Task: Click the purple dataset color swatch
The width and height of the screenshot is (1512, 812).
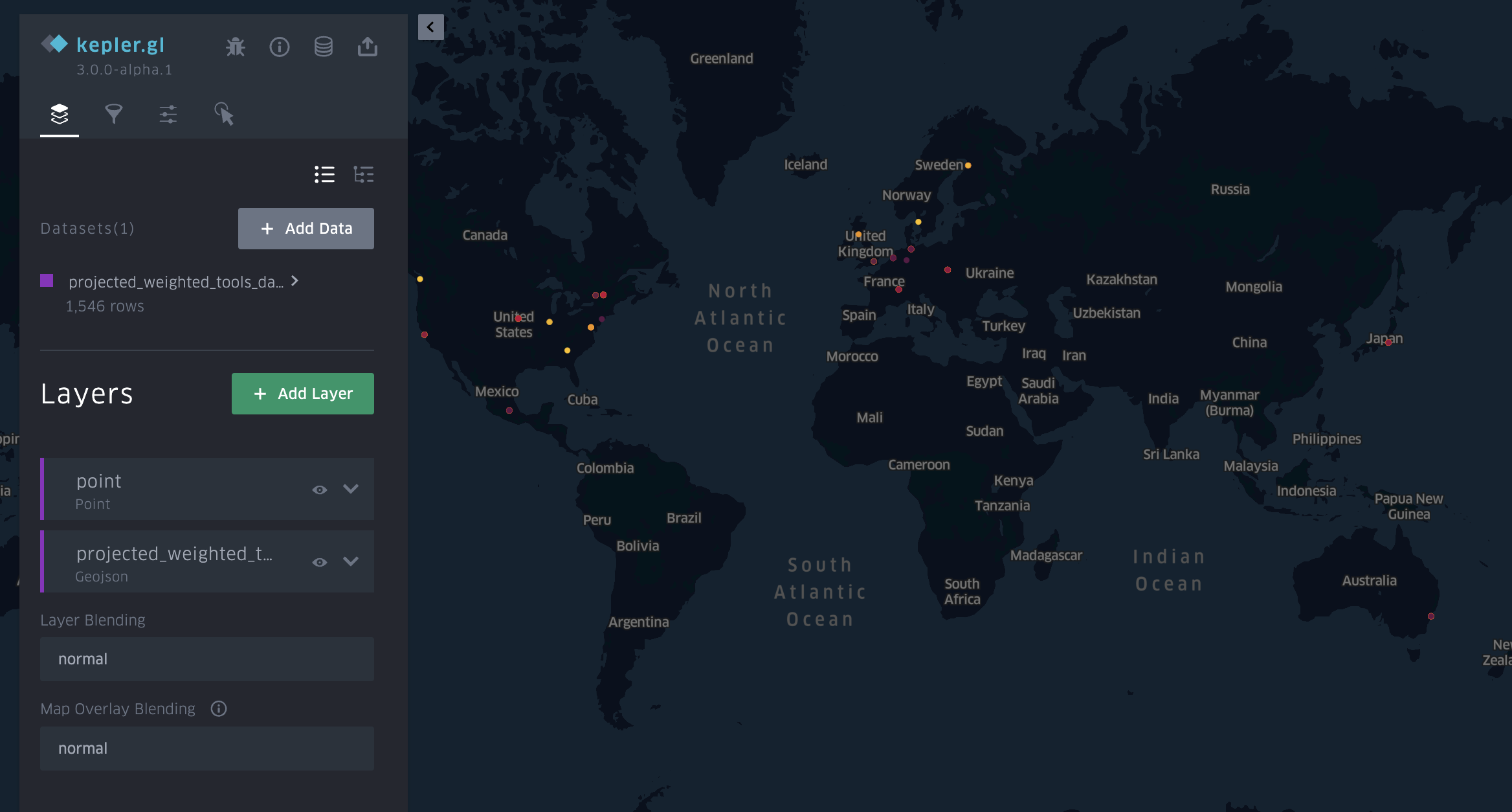Action: [x=47, y=280]
